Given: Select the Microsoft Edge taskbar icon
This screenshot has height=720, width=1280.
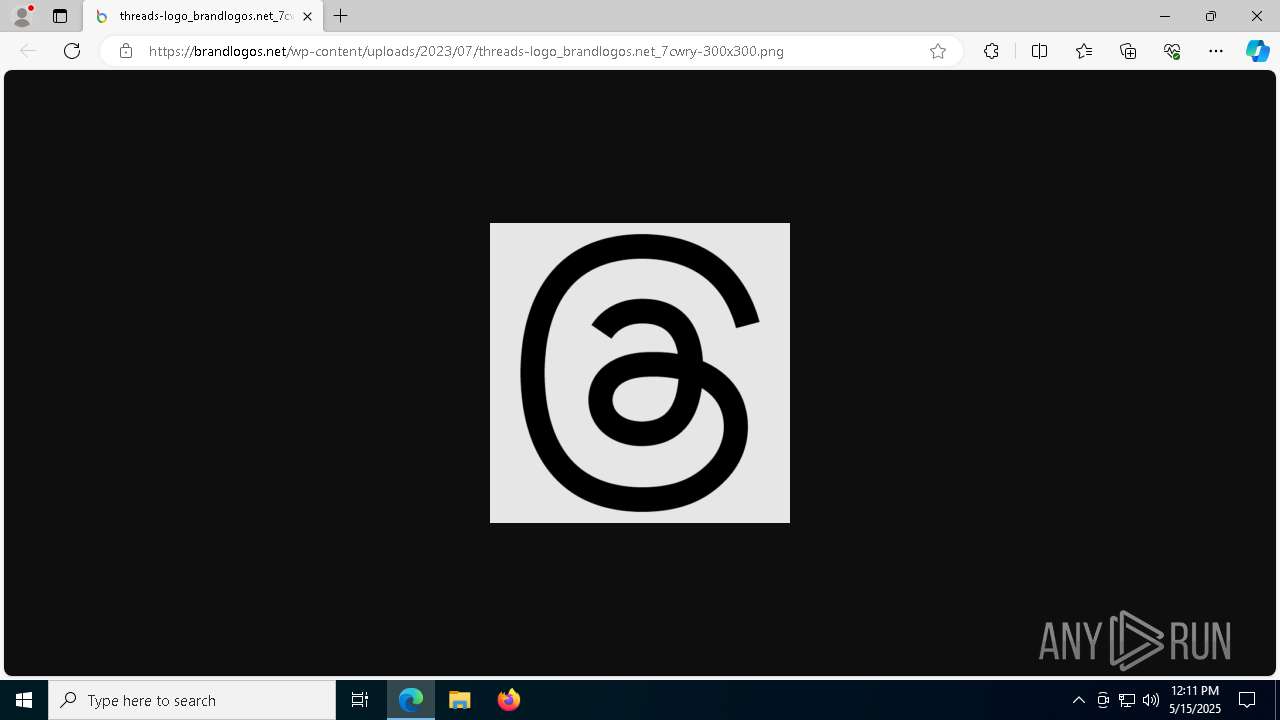Looking at the screenshot, I should [411, 700].
